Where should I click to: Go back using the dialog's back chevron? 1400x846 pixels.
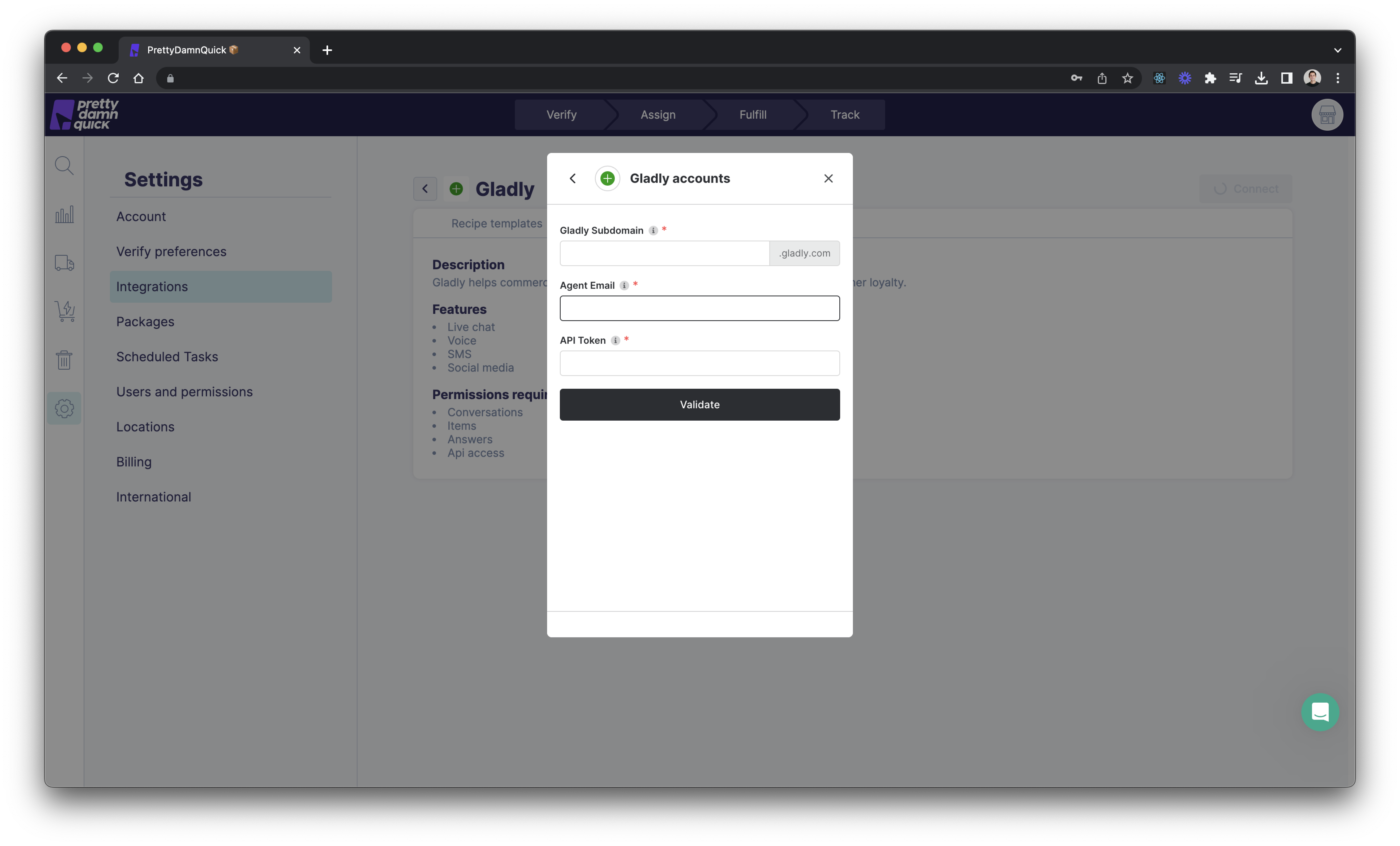(x=573, y=178)
